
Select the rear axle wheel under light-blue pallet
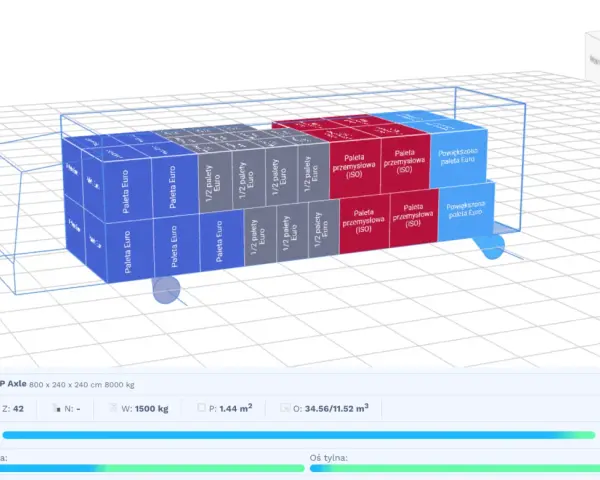coord(491,247)
